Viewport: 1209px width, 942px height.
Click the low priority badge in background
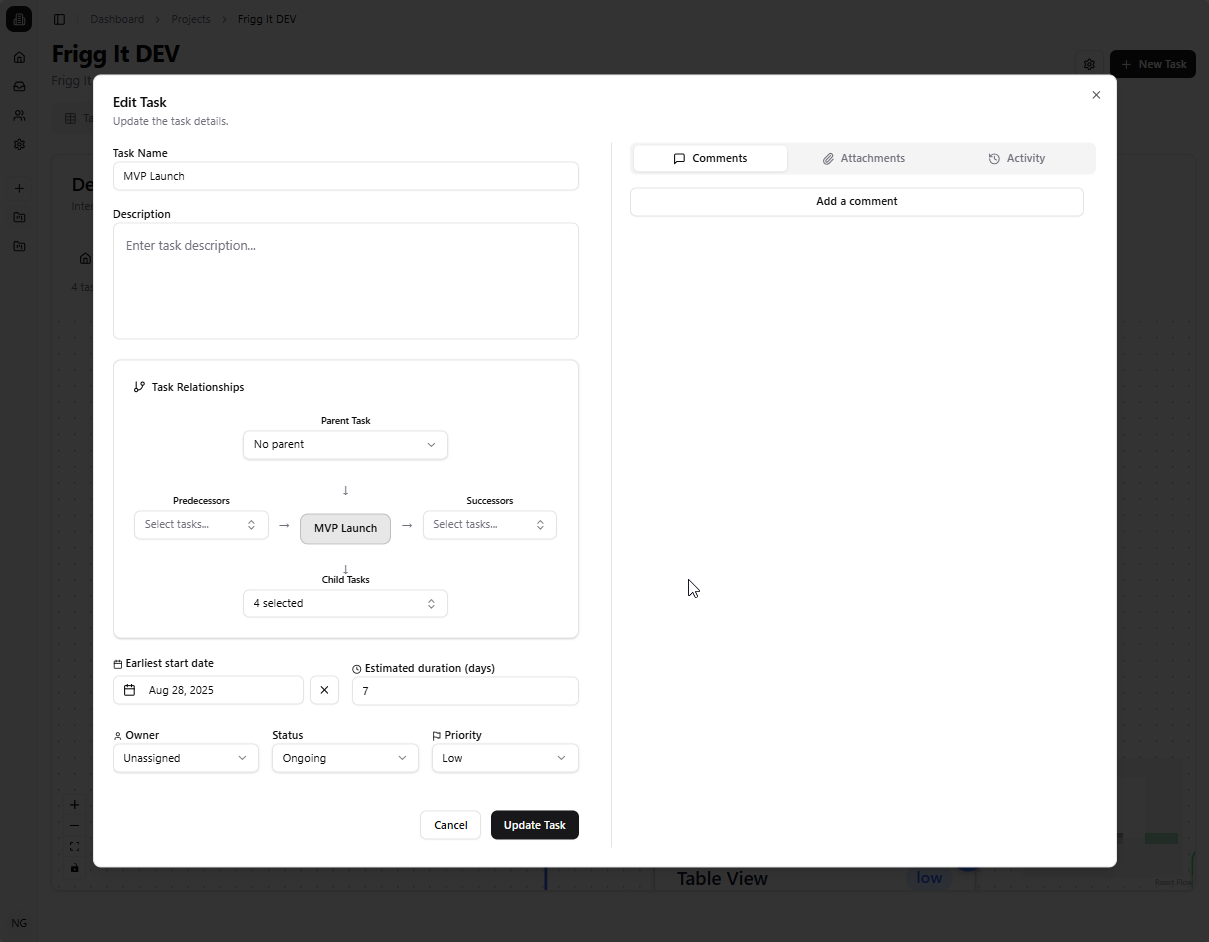pyautogui.click(x=929, y=877)
